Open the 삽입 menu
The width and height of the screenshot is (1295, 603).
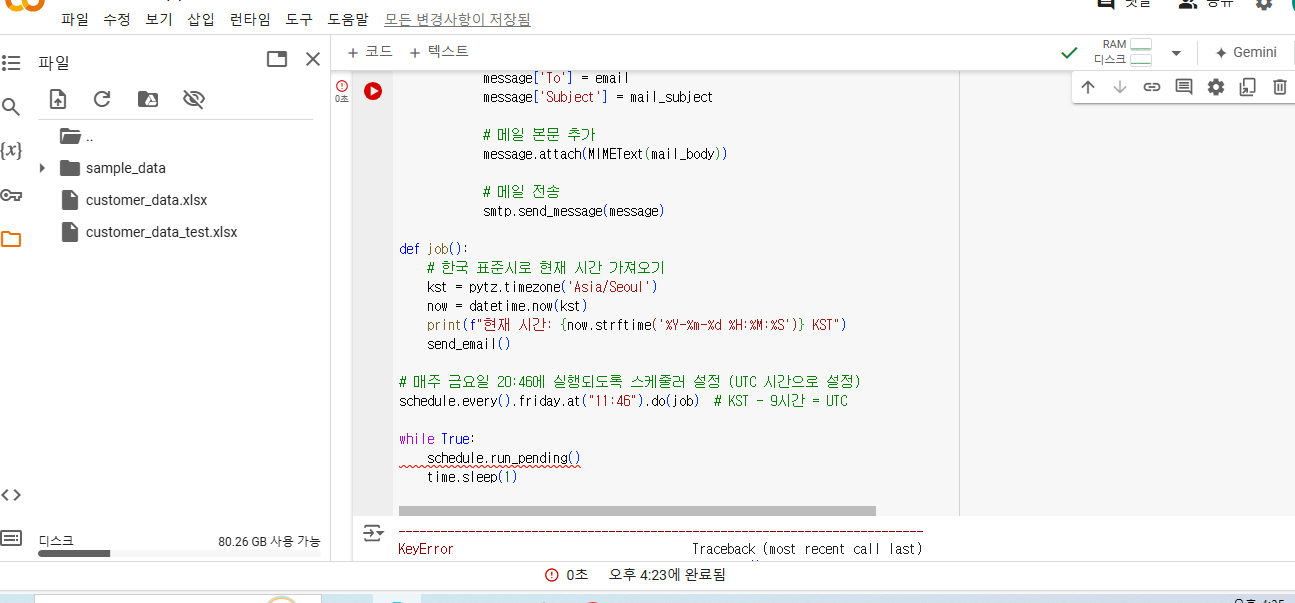pyautogui.click(x=201, y=19)
